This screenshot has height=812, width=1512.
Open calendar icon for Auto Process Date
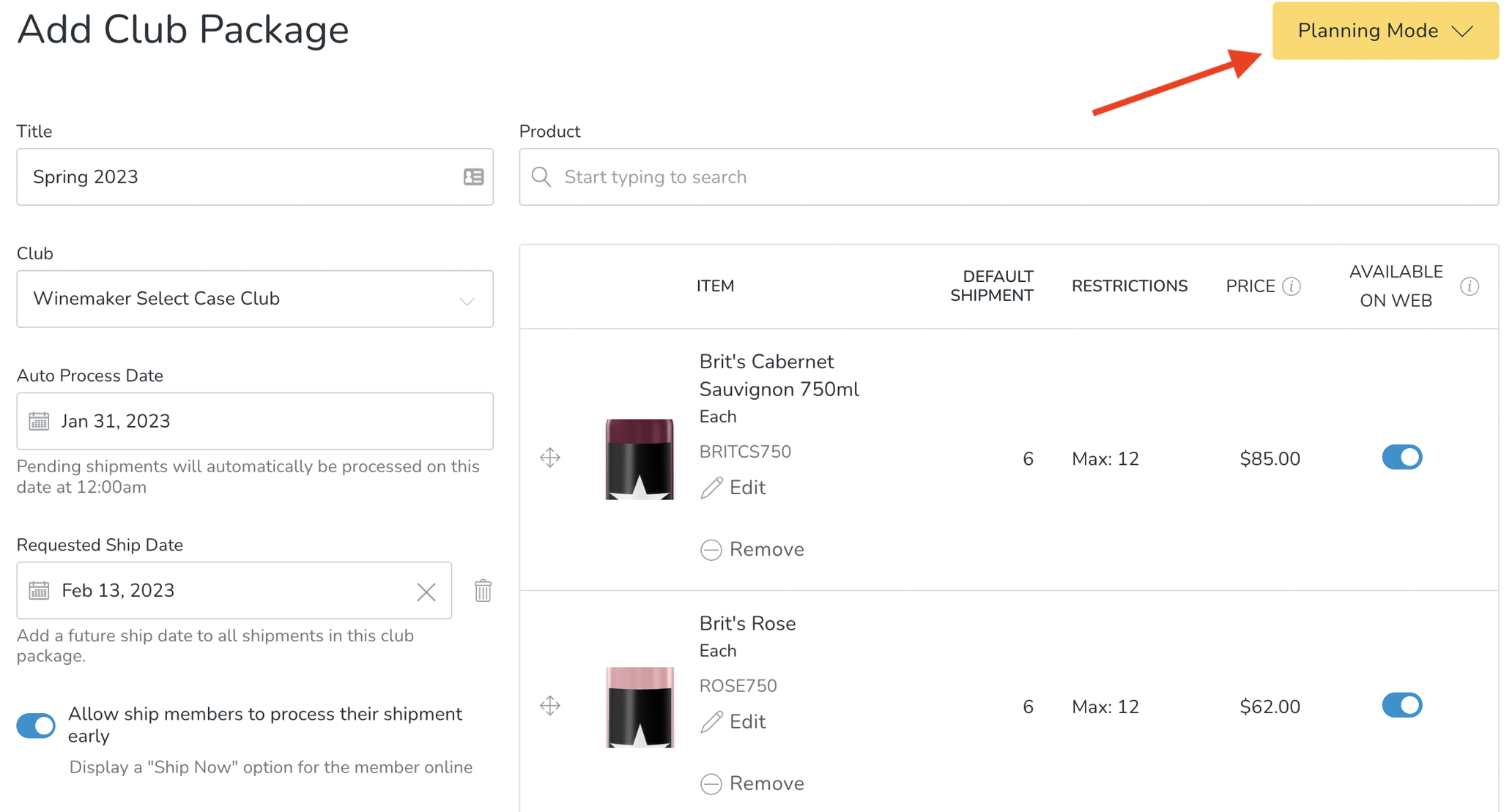tap(39, 421)
